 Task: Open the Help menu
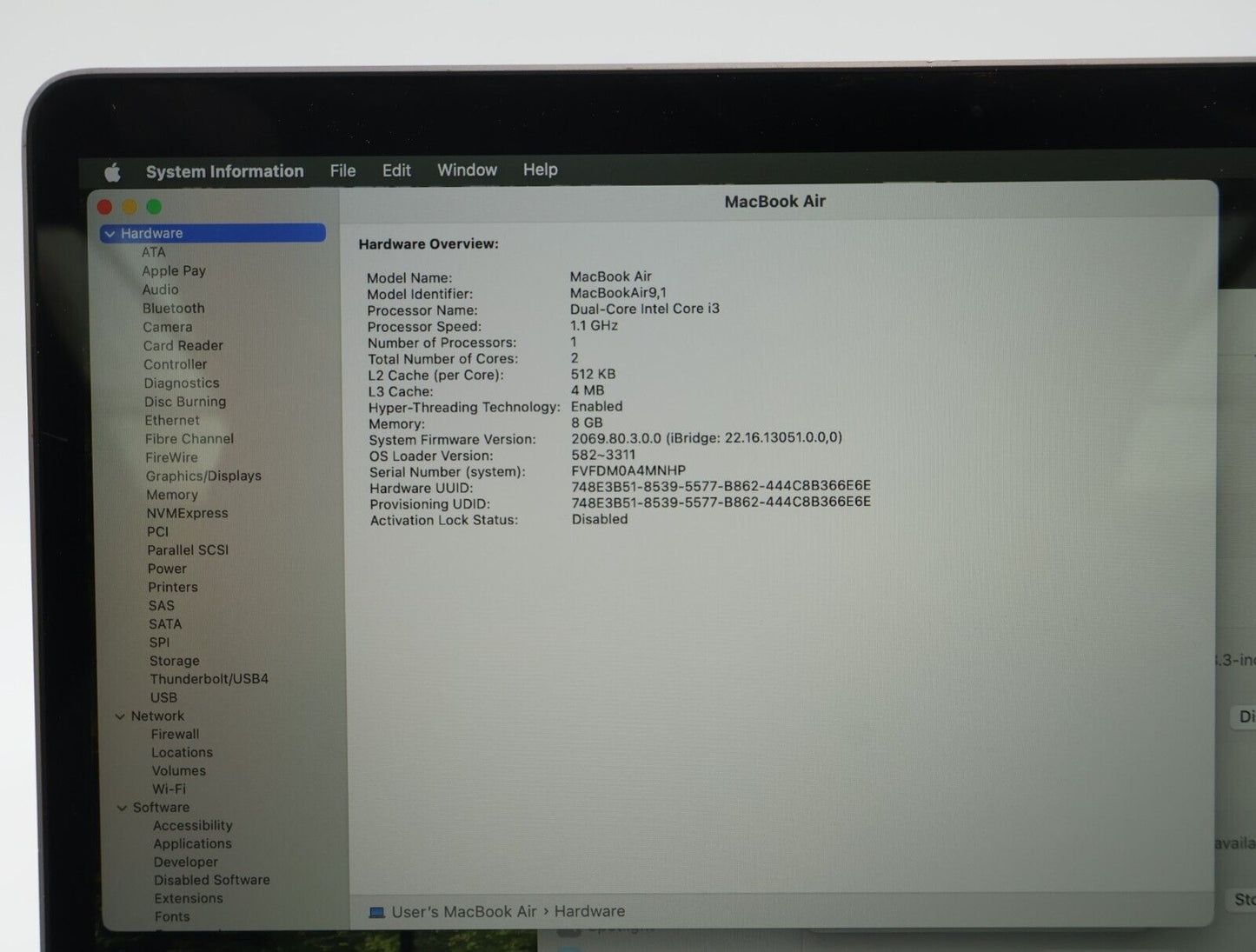(x=540, y=170)
